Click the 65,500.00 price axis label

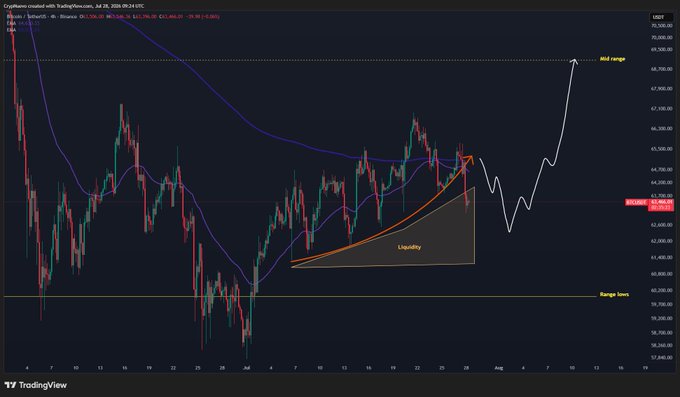[661, 149]
